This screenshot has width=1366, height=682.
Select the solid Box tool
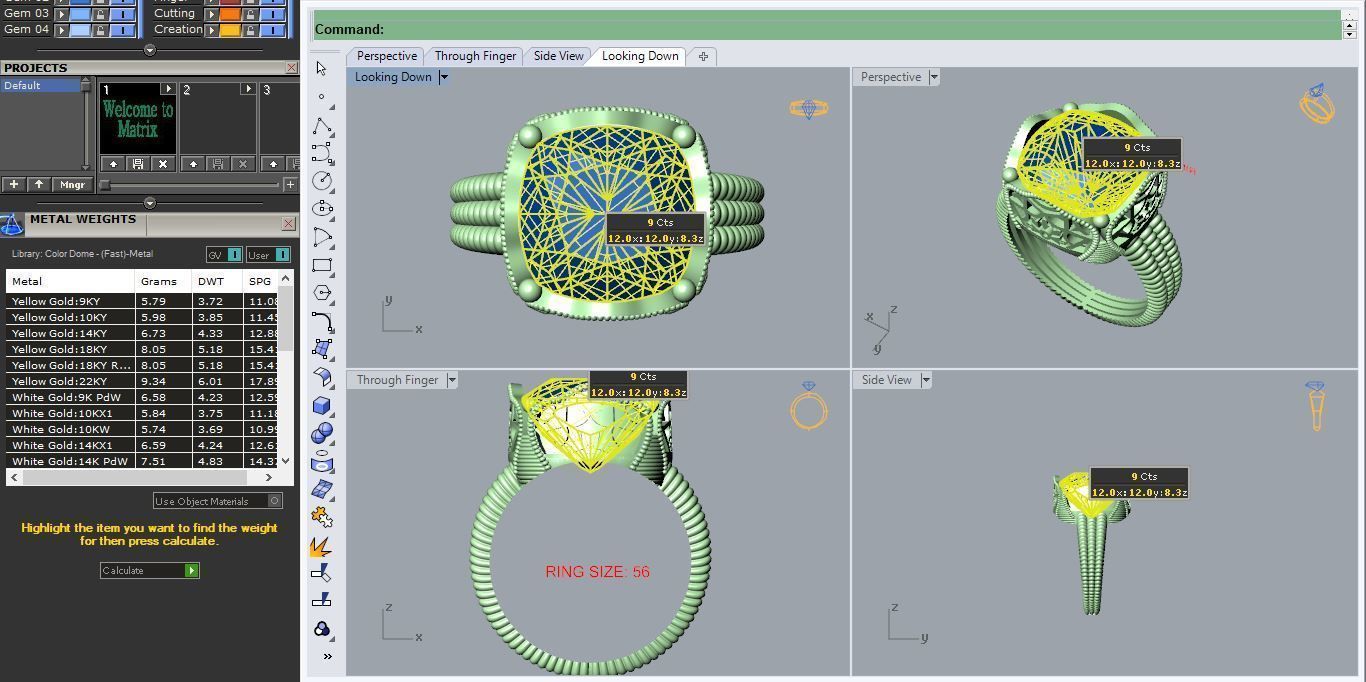click(x=321, y=405)
